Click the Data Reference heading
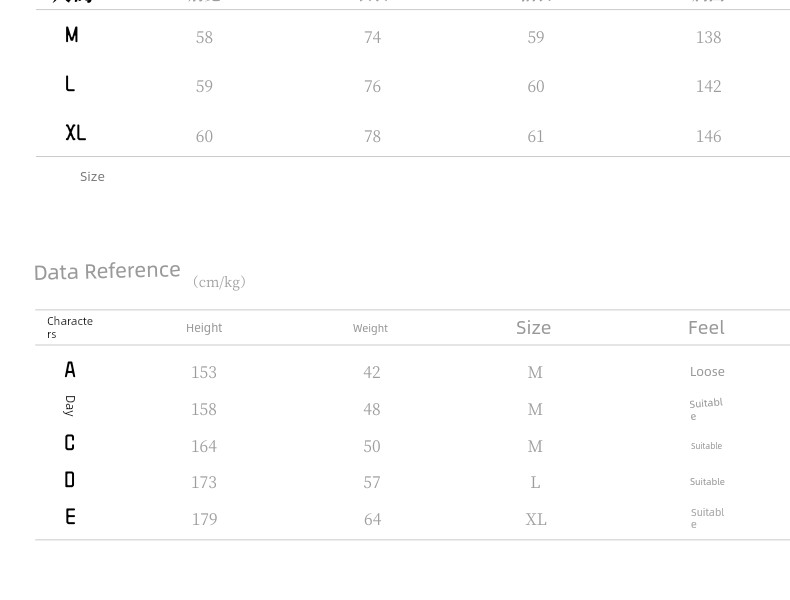The width and height of the screenshot is (790, 600). point(107,271)
